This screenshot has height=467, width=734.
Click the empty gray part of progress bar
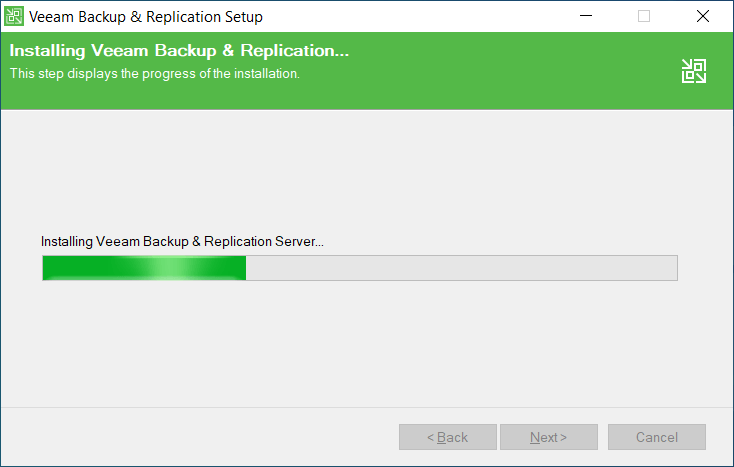pyautogui.click(x=460, y=268)
